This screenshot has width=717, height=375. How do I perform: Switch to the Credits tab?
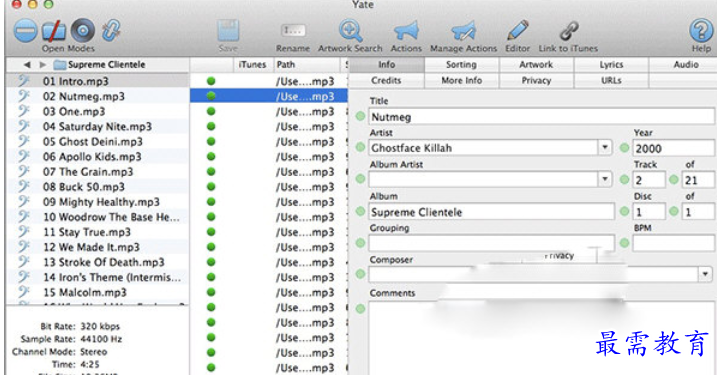pos(386,80)
